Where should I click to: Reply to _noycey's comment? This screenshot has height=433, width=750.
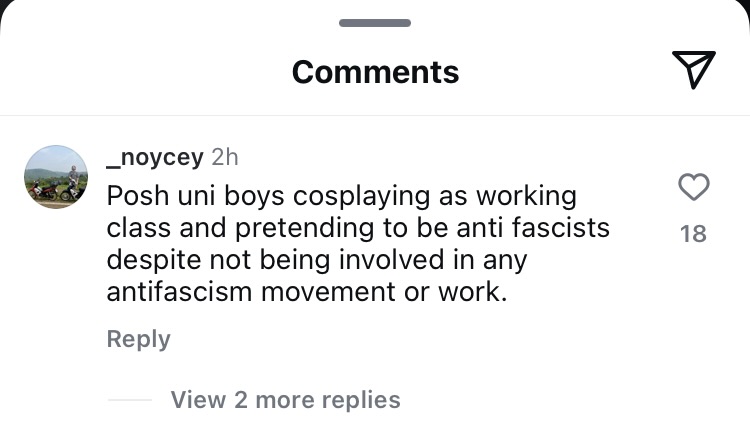point(138,339)
